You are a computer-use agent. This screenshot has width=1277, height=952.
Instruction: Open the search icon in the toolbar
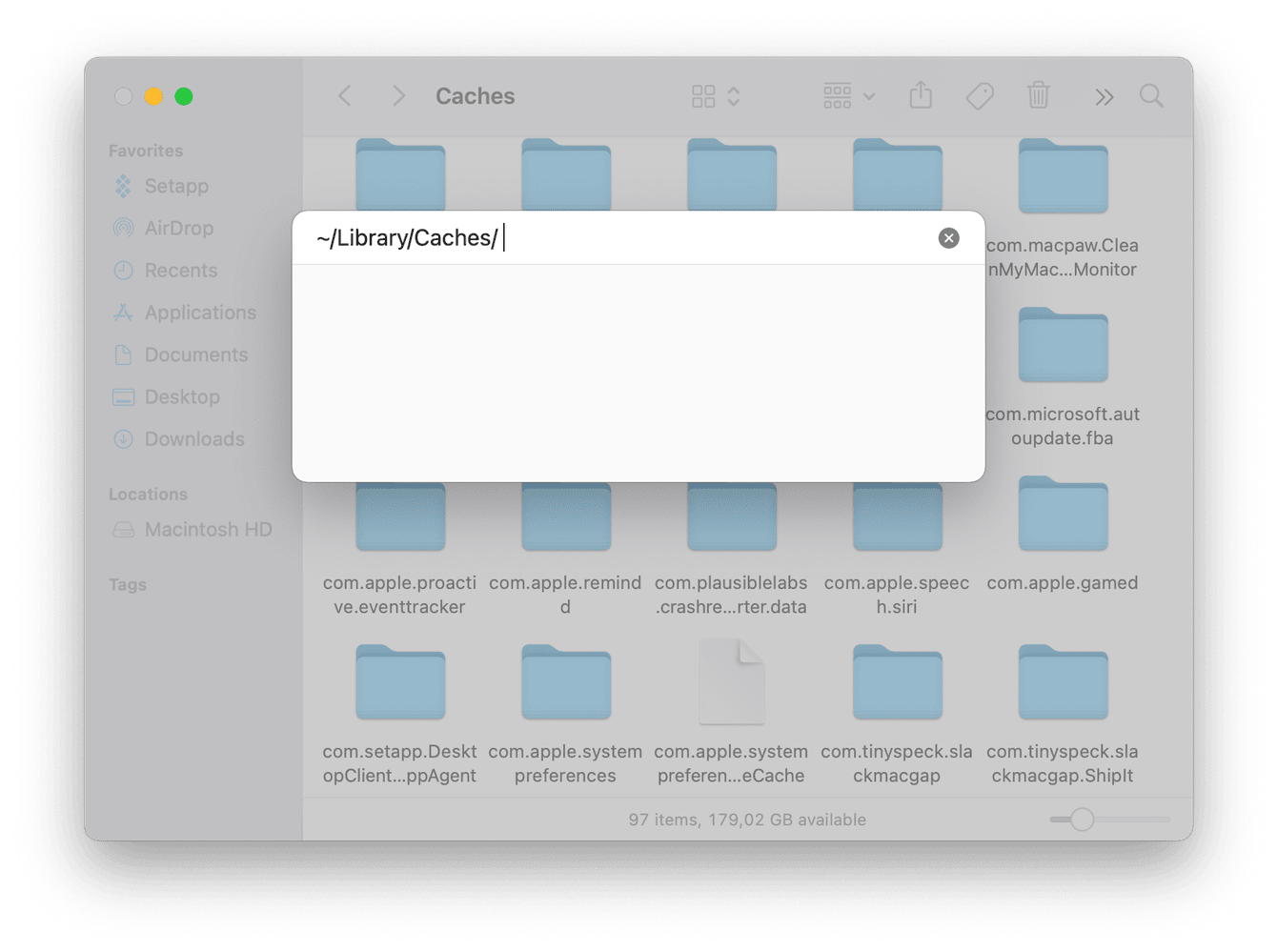click(1151, 95)
